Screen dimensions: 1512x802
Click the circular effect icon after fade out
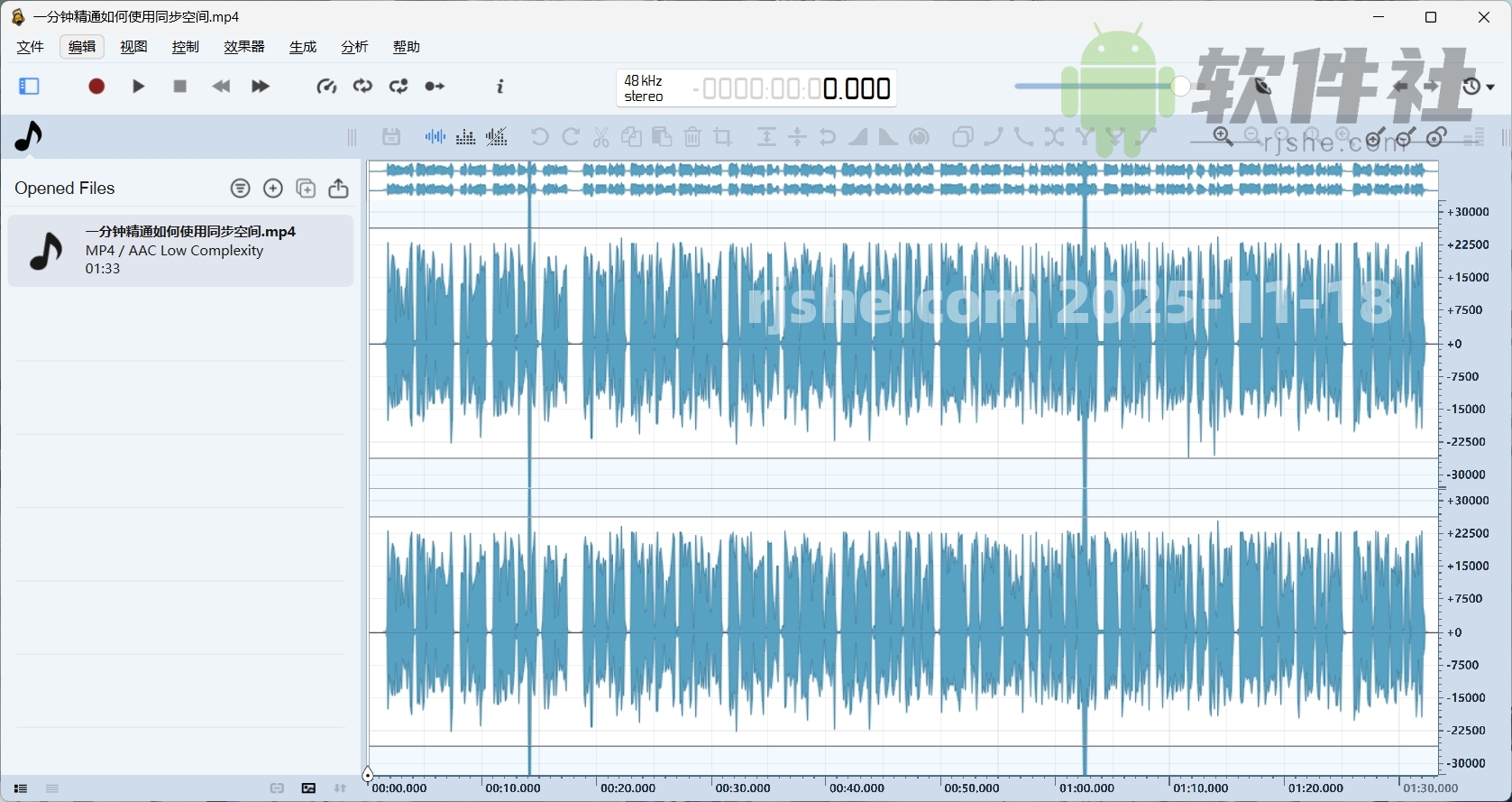pos(920,137)
